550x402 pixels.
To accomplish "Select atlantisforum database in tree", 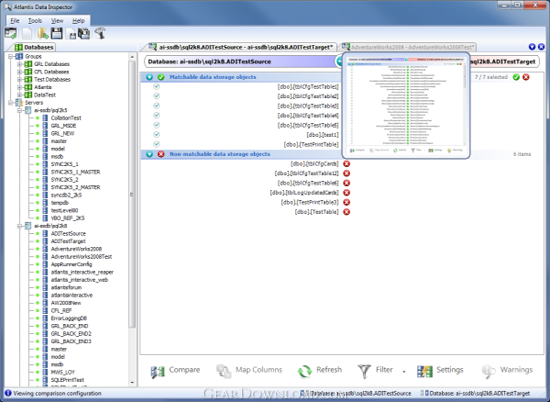I will coord(66,288).
